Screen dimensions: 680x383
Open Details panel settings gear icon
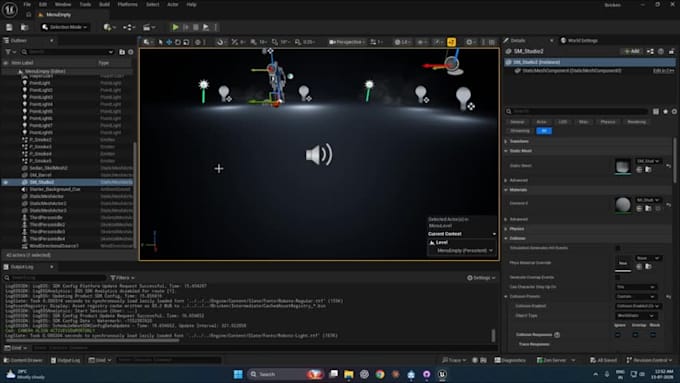[x=674, y=111]
